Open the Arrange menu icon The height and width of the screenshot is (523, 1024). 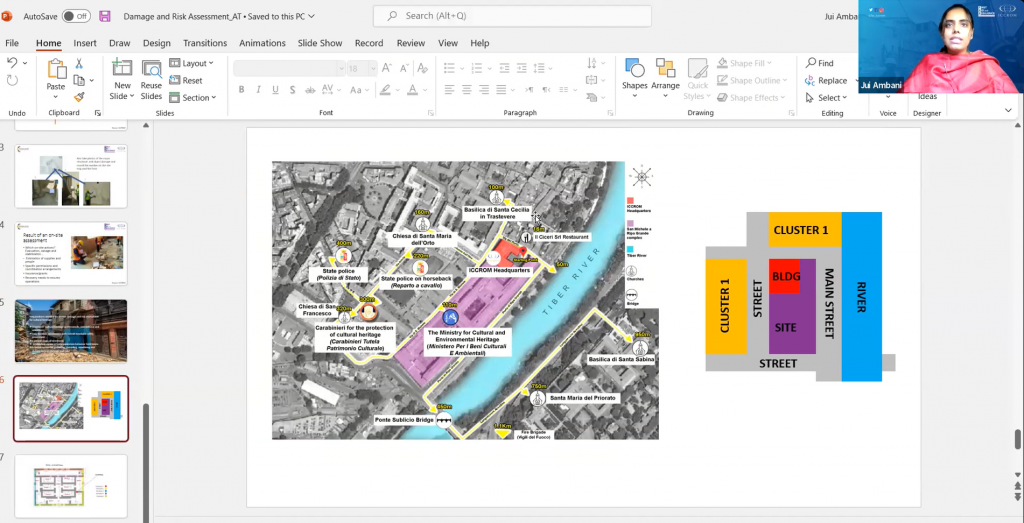pyautogui.click(x=665, y=78)
